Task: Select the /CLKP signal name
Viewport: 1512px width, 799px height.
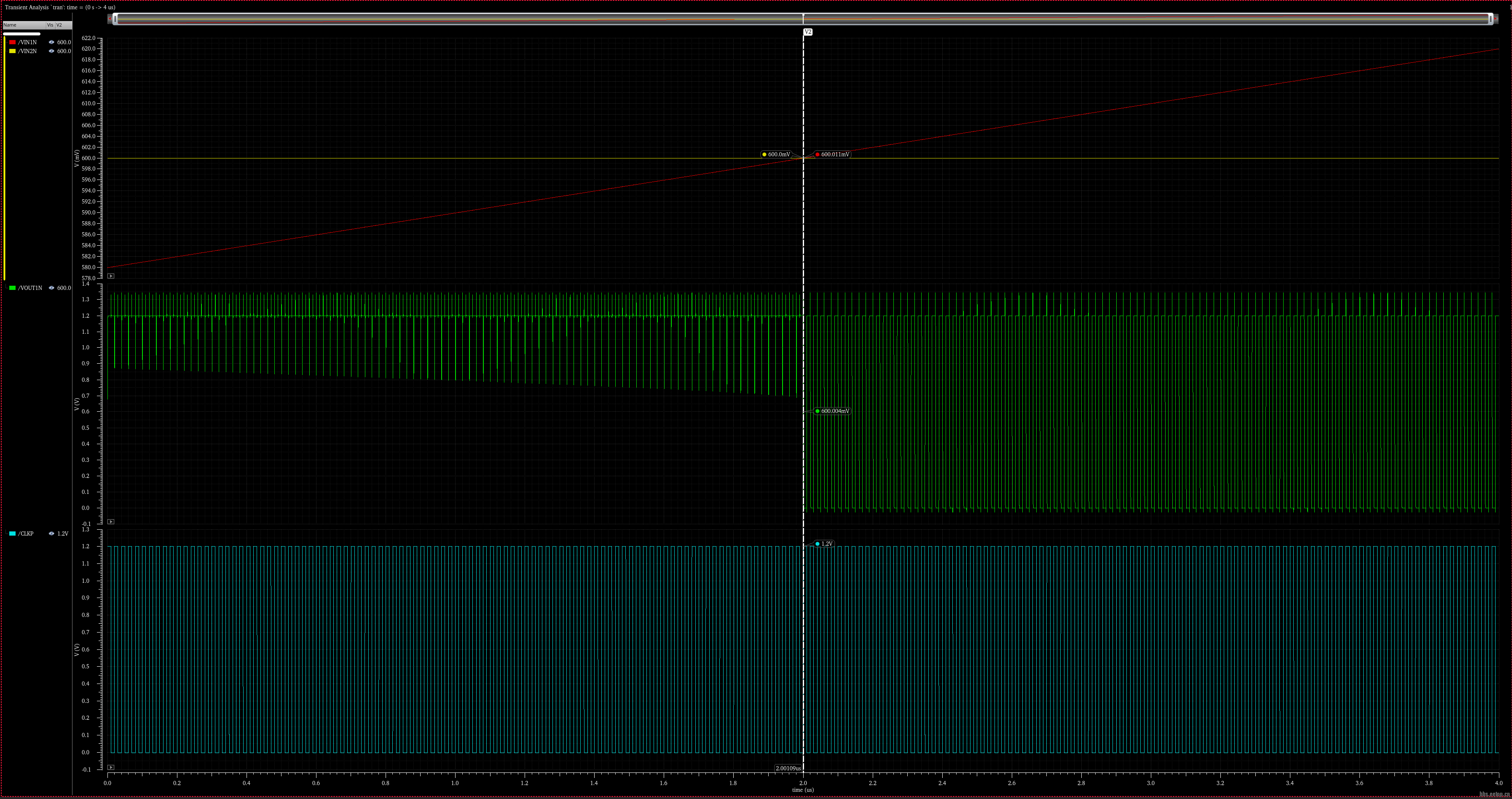Action: [26, 534]
